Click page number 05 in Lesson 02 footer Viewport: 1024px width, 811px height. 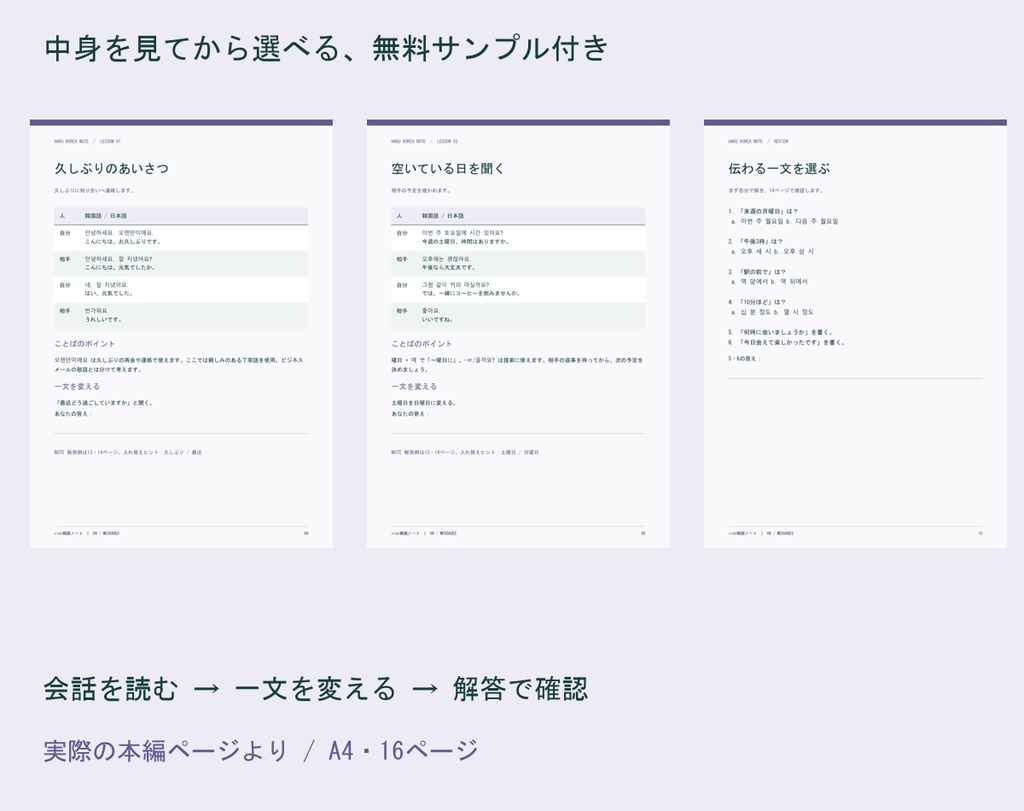643,533
